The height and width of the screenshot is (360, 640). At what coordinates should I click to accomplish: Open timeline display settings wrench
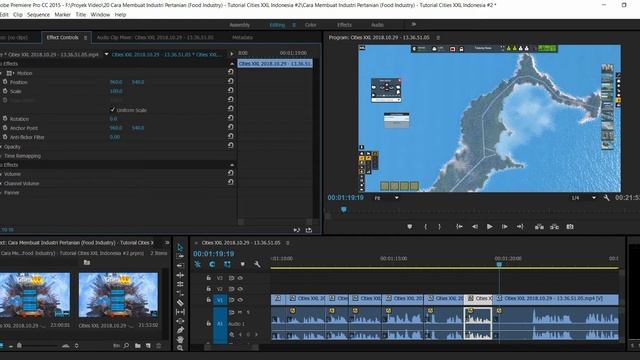tap(257, 264)
